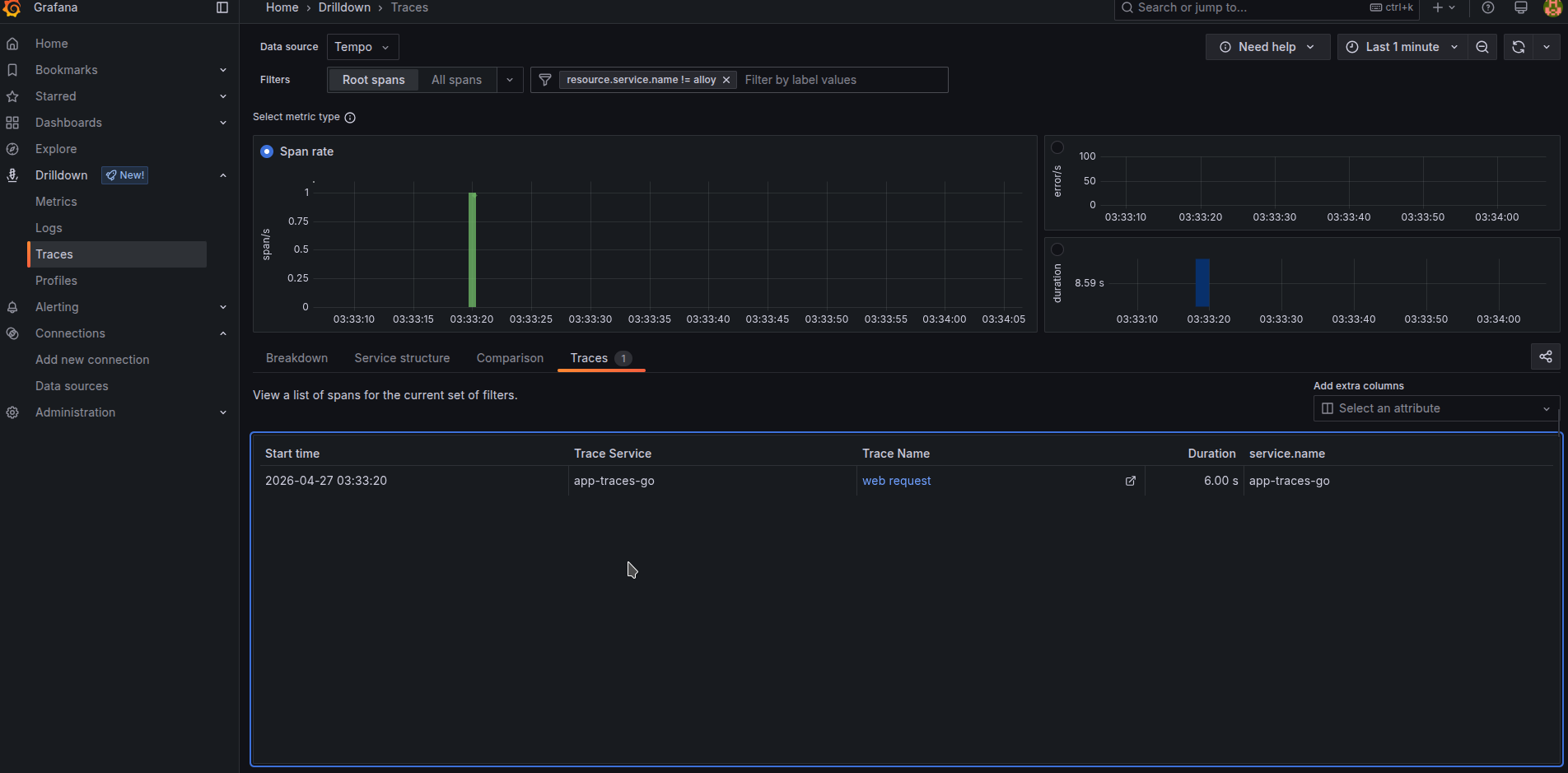Select the duration metric radio button
Image resolution: width=1568 pixels, height=773 pixels.
point(1057,249)
